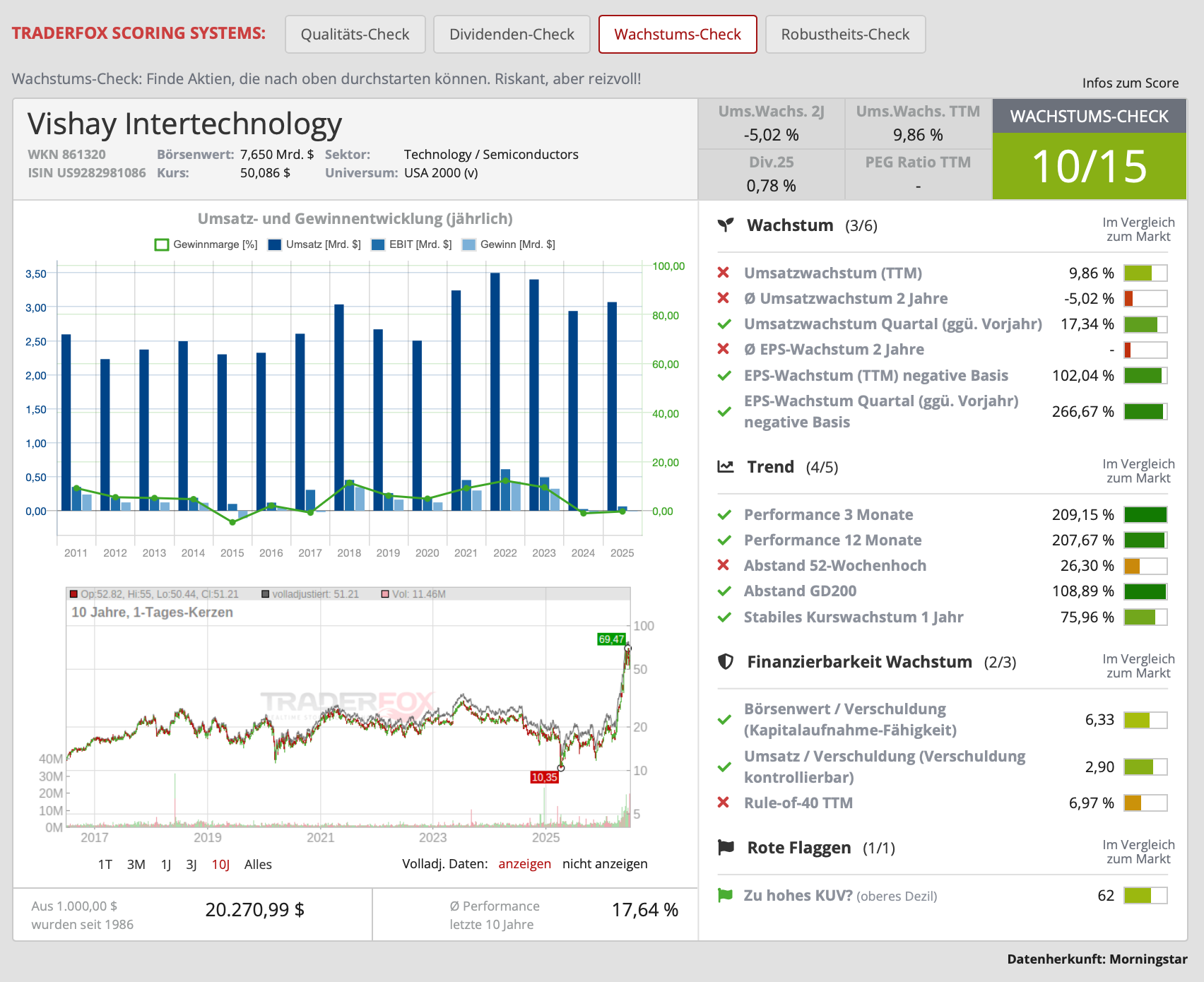Click the Trend chart-line icon
Viewport: 1204px width, 982px height.
[x=726, y=466]
